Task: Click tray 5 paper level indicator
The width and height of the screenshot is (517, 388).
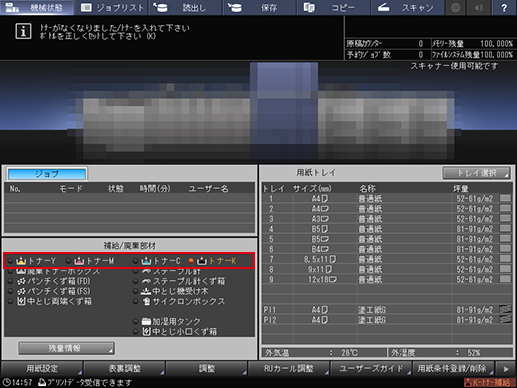Action: (505, 239)
